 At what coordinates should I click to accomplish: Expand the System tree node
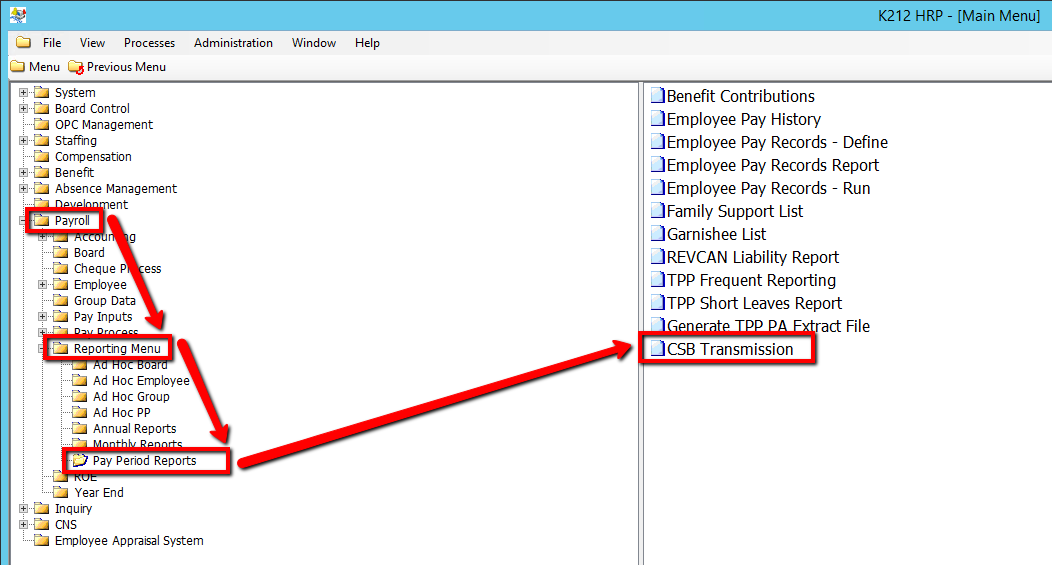coord(23,93)
